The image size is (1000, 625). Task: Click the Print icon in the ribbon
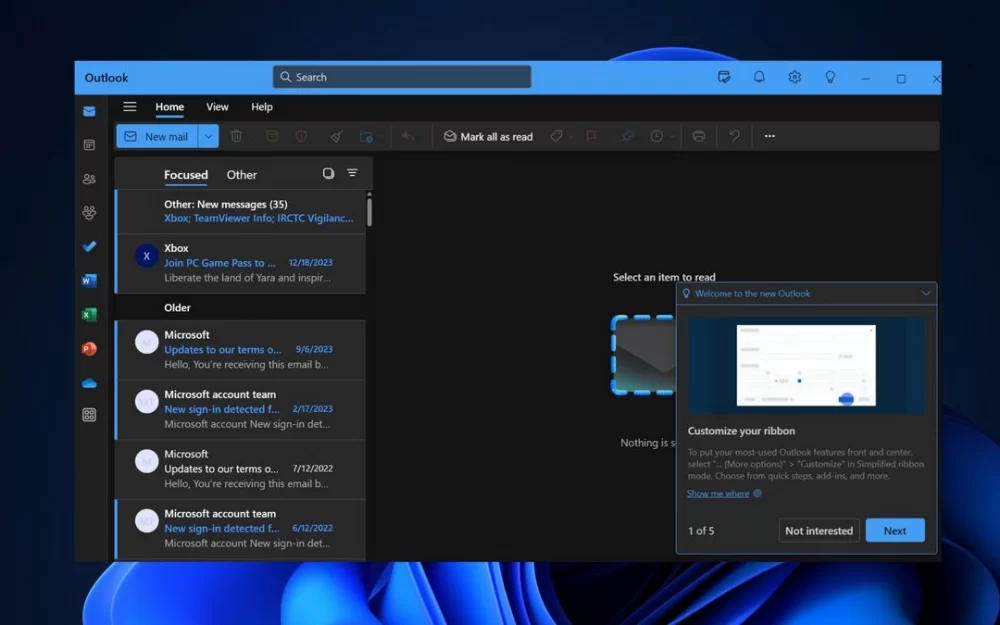coord(698,136)
